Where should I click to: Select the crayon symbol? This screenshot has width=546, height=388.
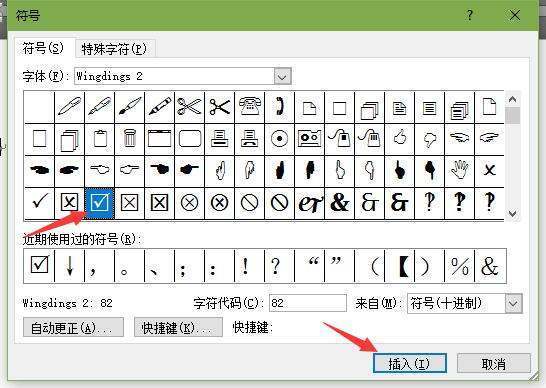(159, 107)
